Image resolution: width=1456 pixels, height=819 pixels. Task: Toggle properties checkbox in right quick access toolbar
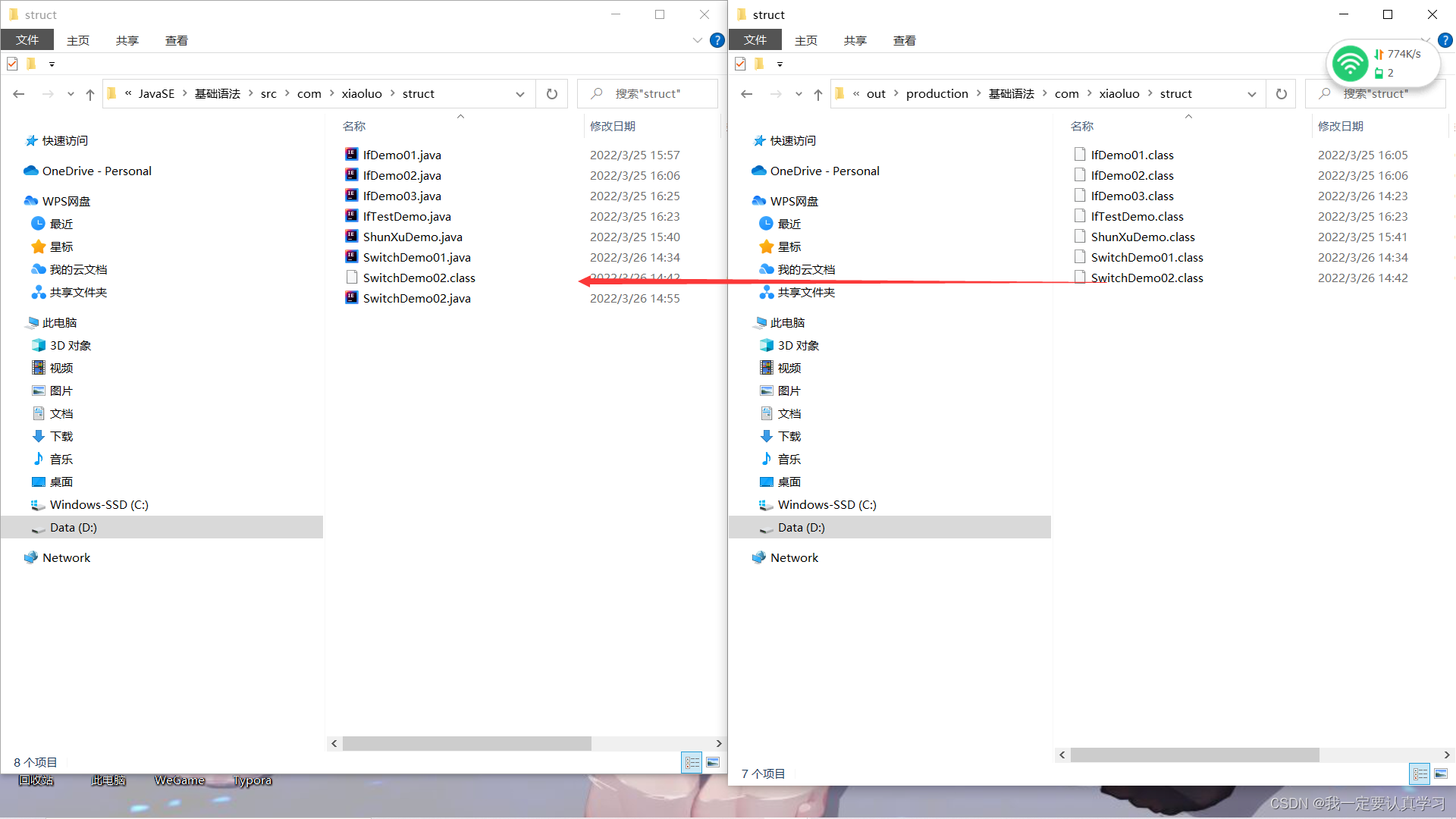(x=740, y=64)
